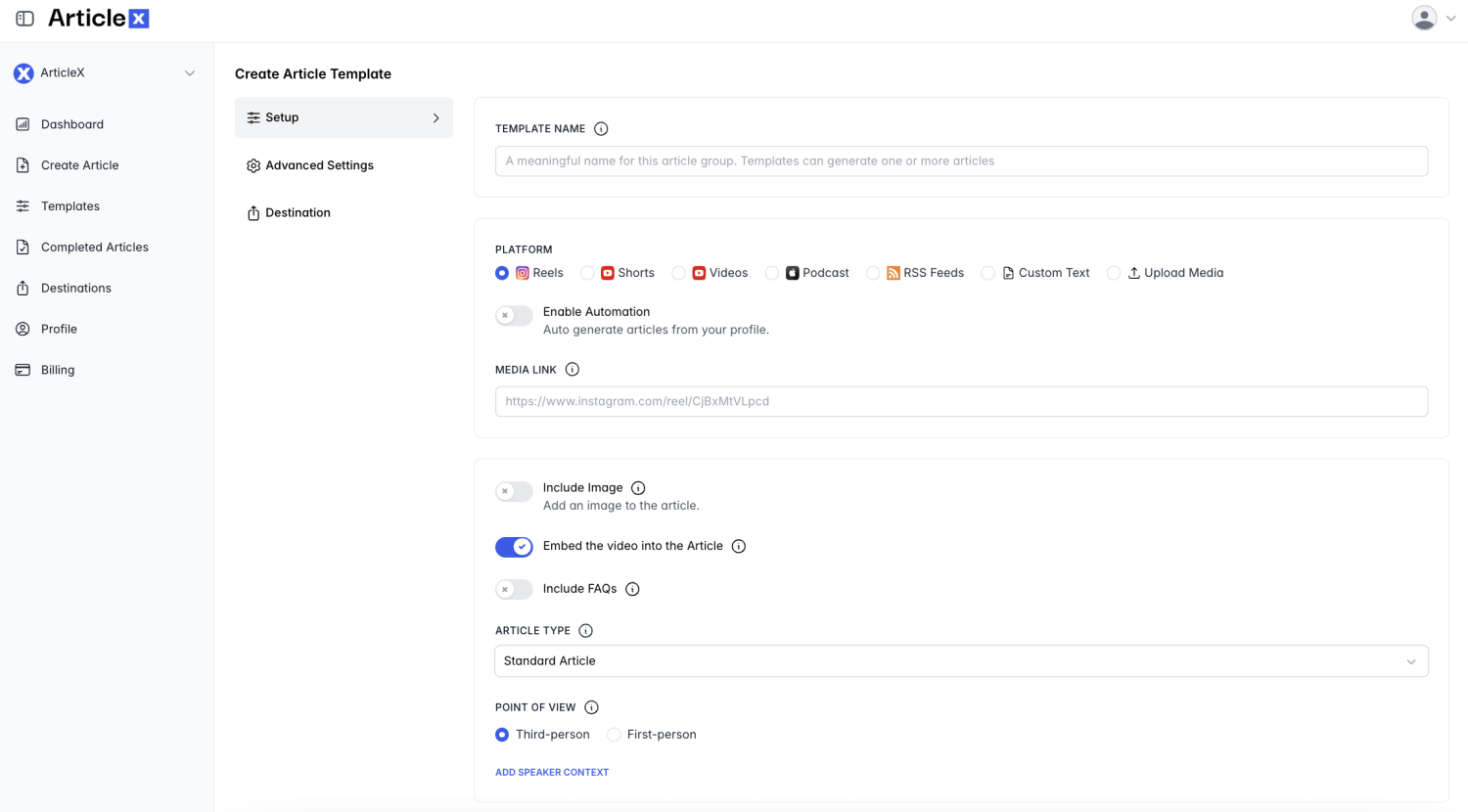Open the Dashboard from the sidebar
This screenshot has width=1468, height=812.
(x=71, y=124)
